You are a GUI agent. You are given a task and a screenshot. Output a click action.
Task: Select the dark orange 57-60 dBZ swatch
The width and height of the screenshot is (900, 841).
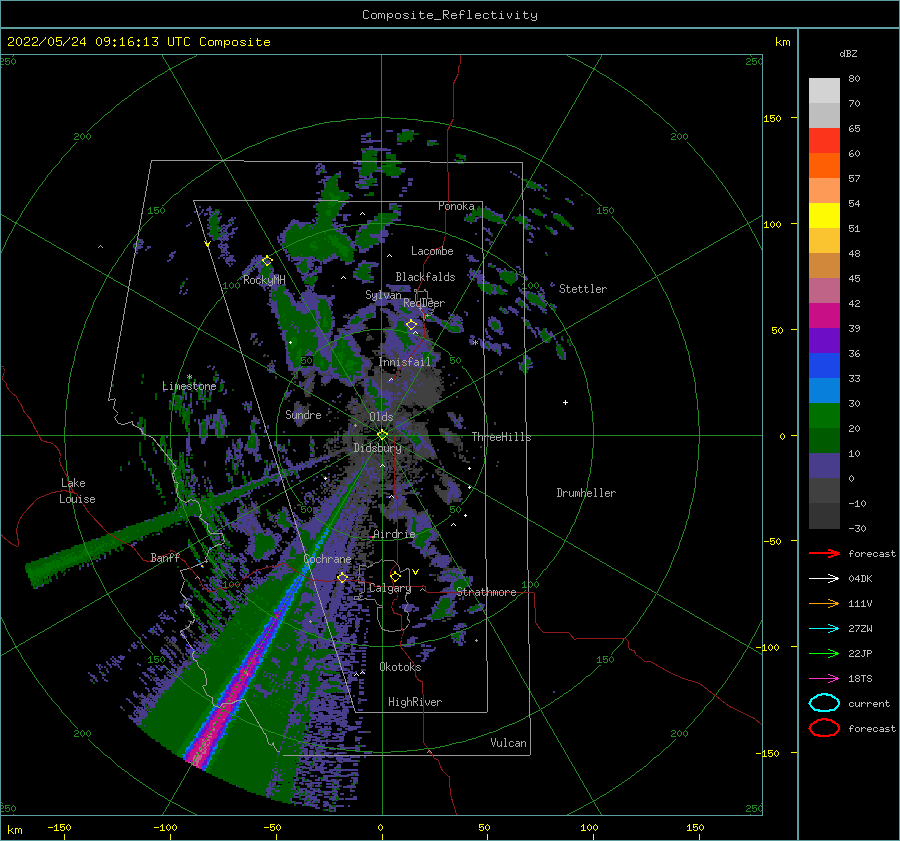pos(824,165)
